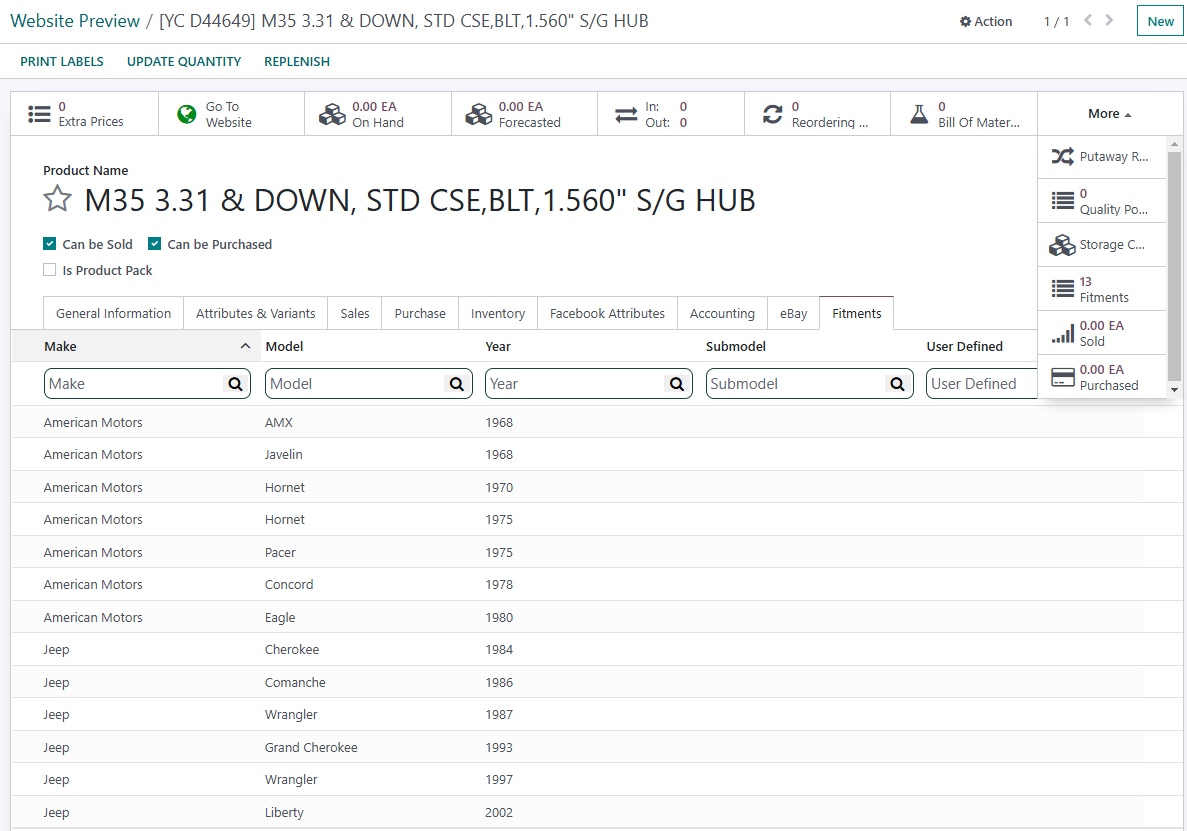Viewport: 1187px width, 831px height.
Task: Click the New button
Action: click(x=1160, y=21)
